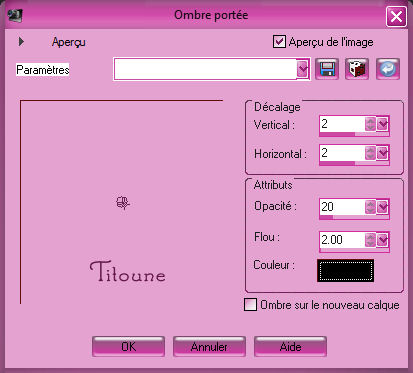This screenshot has height=373, width=413.
Task: Expand the Aperçu disclosure triangle
Action: (x=21, y=42)
